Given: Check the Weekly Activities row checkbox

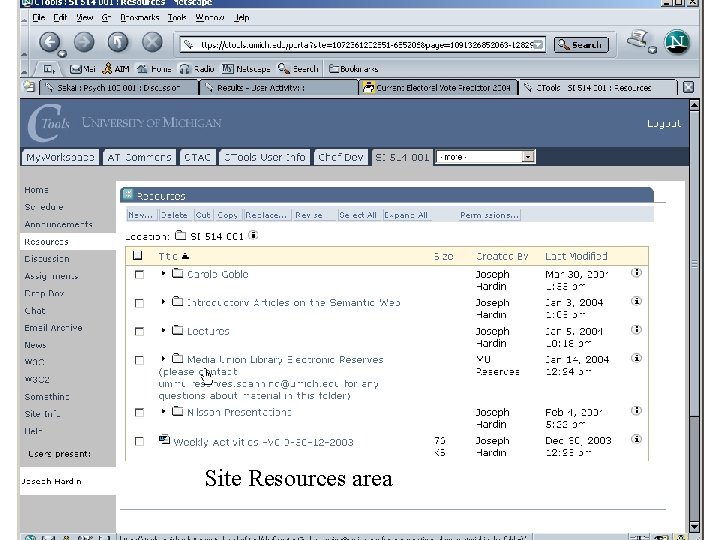Looking at the screenshot, I should coord(139,441).
